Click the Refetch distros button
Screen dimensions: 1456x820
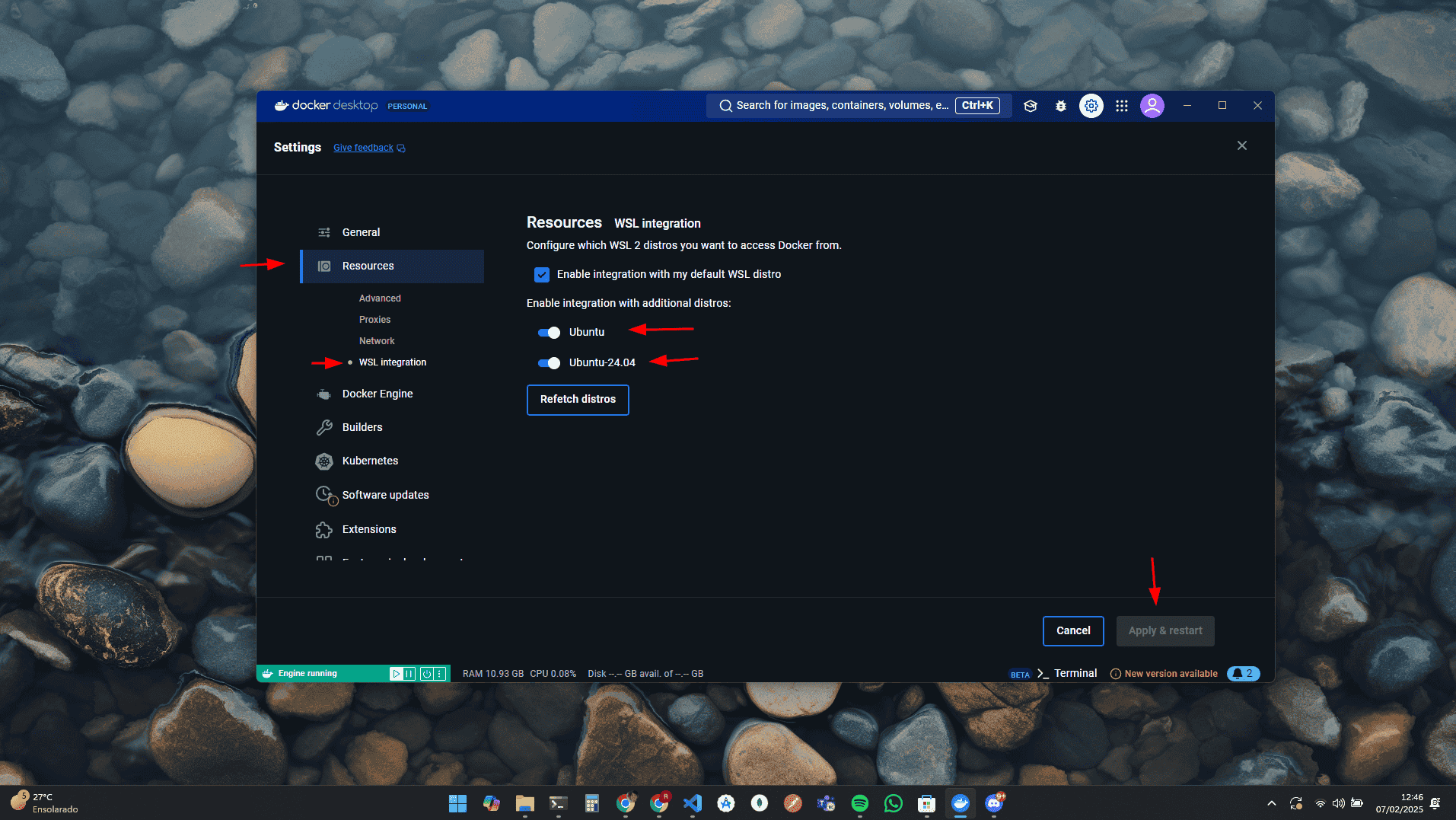578,400
